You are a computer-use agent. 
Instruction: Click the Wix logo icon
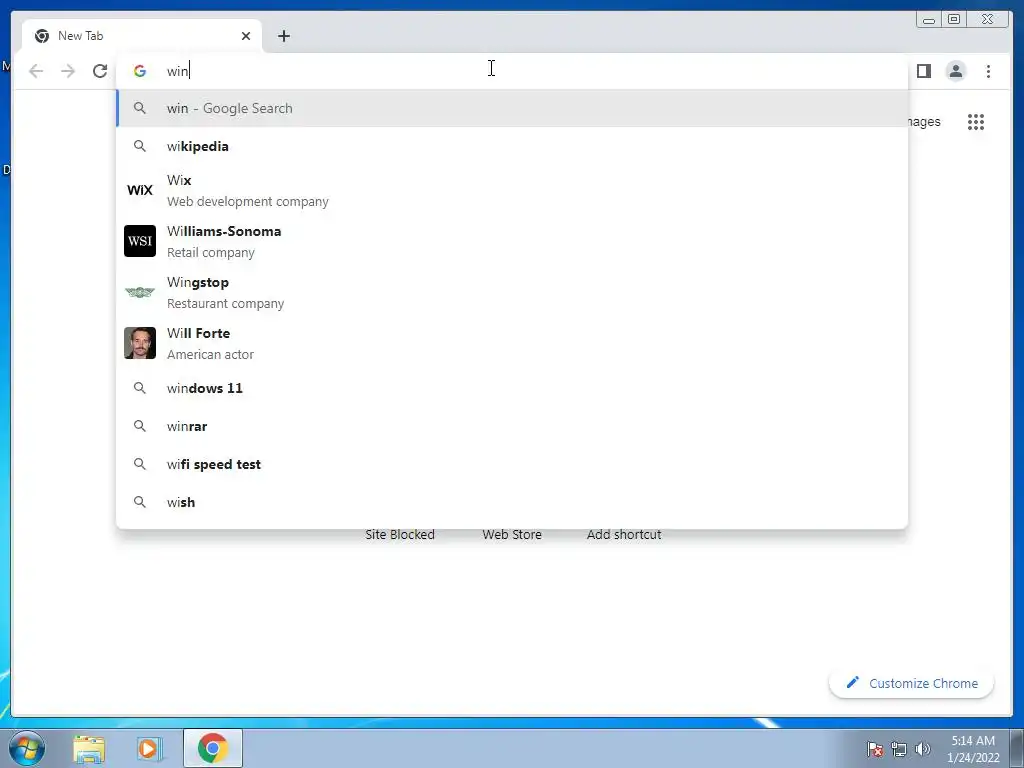140,190
